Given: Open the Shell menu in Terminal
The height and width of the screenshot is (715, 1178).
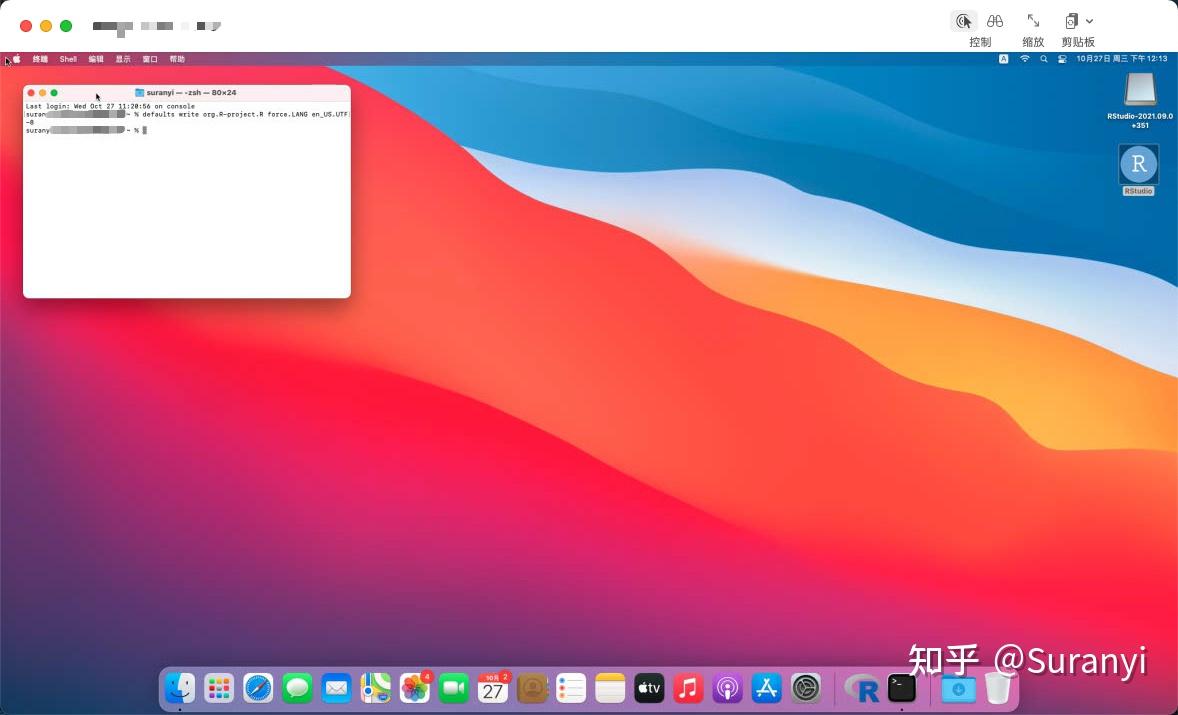Looking at the screenshot, I should click(x=67, y=59).
